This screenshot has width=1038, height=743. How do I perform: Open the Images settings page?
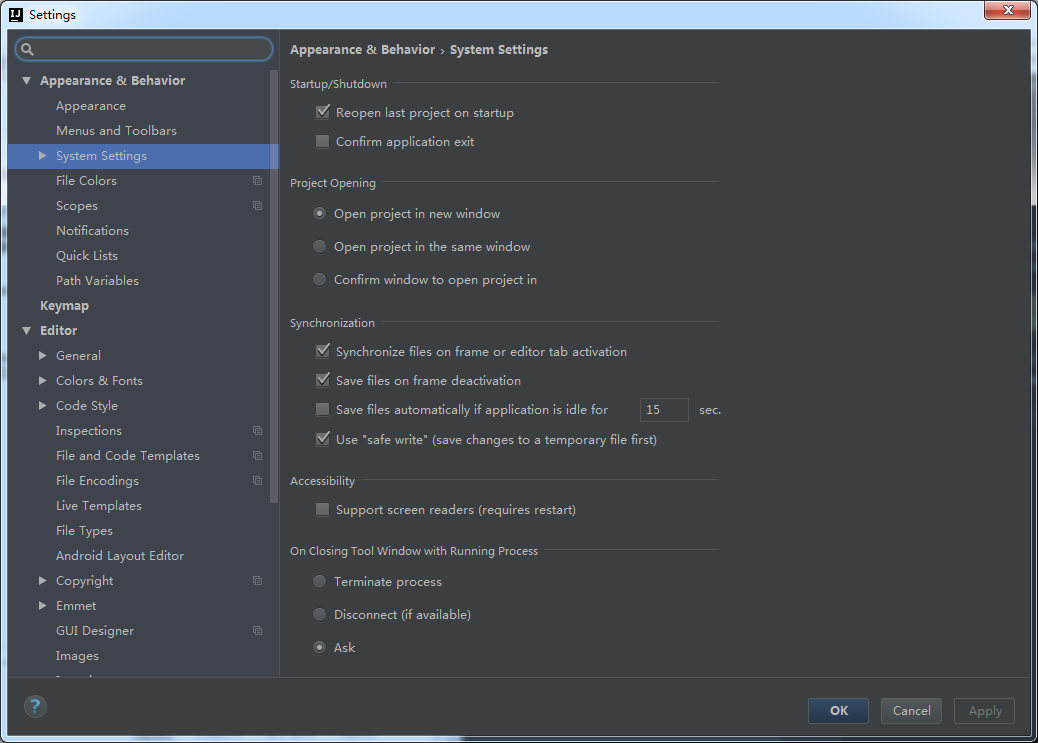click(x=77, y=656)
